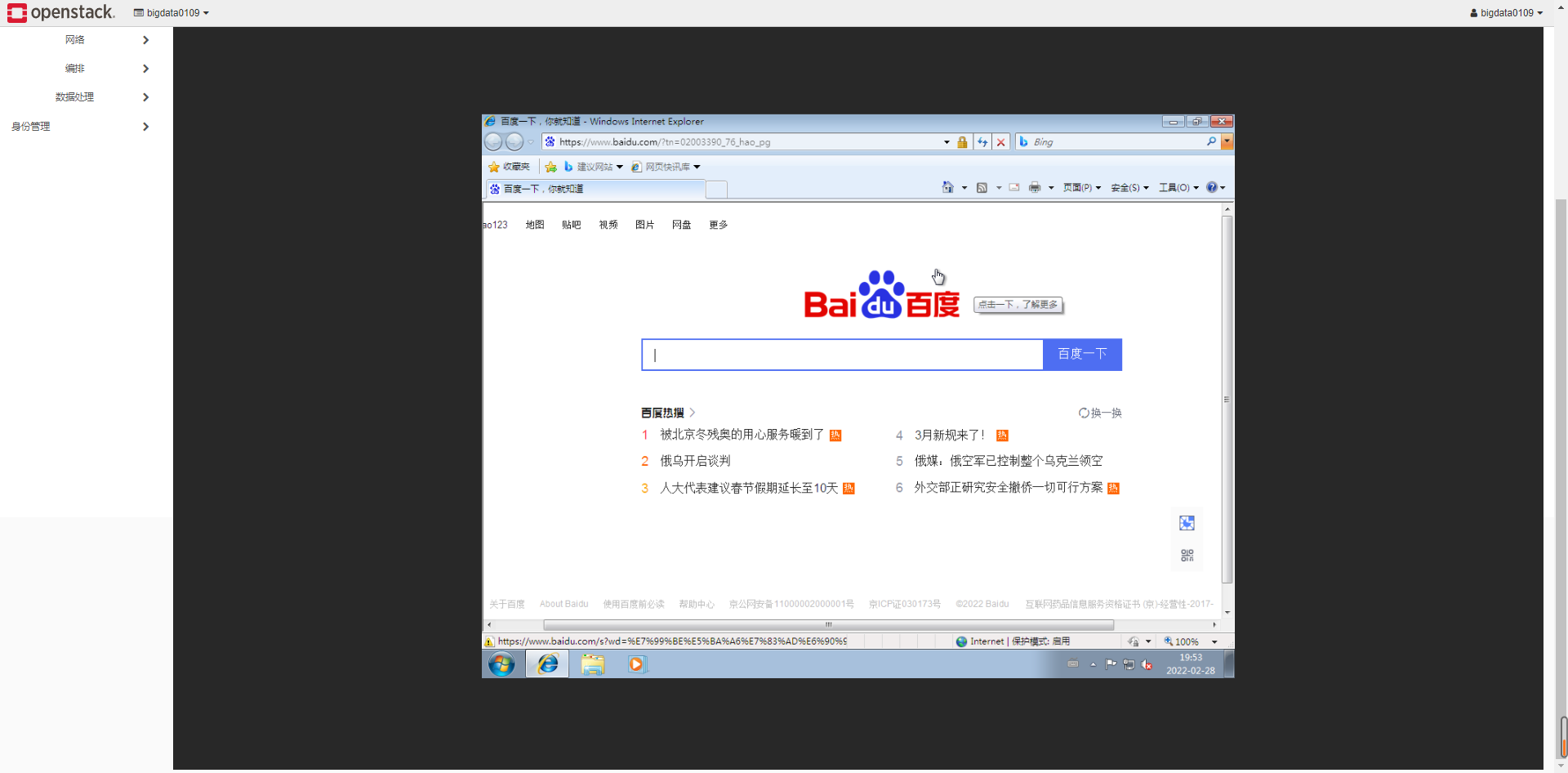Image resolution: width=1568 pixels, height=773 pixels.
Task: Expand the 网络 sidebar section
Action: click(x=86, y=40)
